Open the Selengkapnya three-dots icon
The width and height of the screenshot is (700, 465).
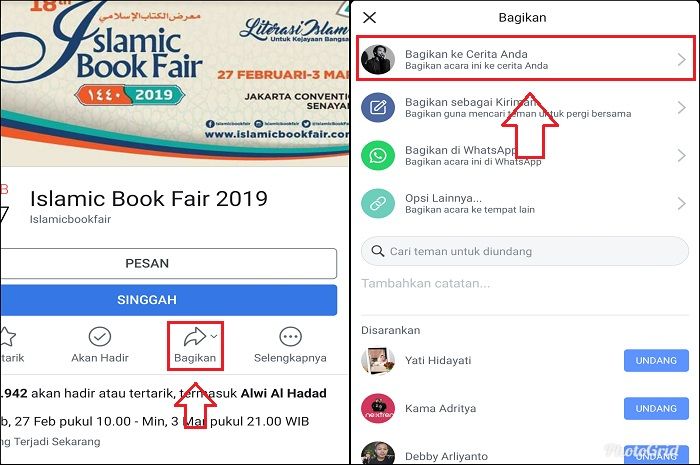tap(290, 337)
